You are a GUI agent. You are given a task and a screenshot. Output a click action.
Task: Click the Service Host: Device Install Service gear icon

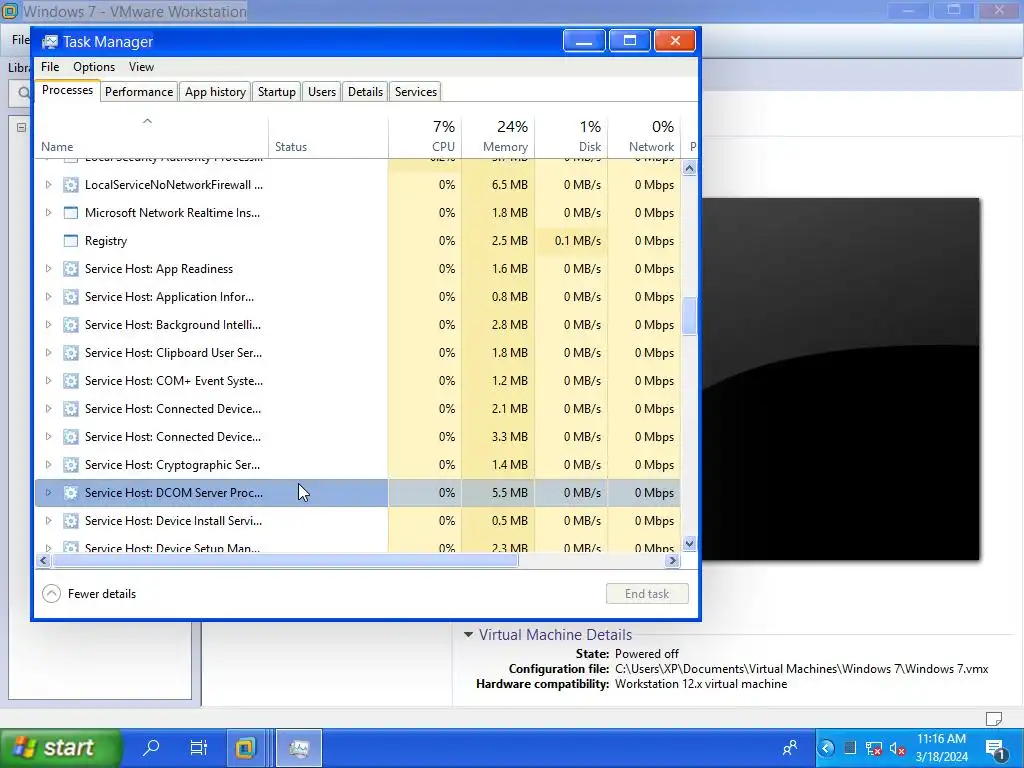tap(71, 521)
